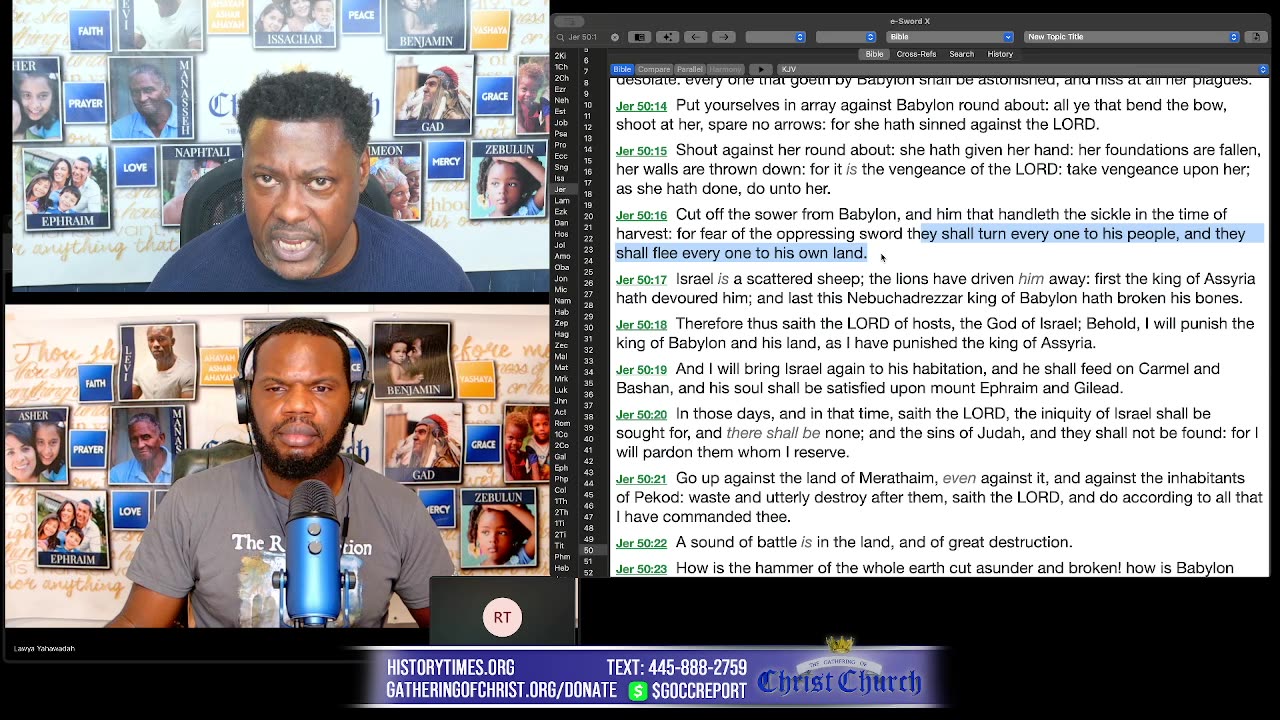This screenshot has height=720, width=1280.
Task: Switch to the History tab
Action: tap(1000, 54)
